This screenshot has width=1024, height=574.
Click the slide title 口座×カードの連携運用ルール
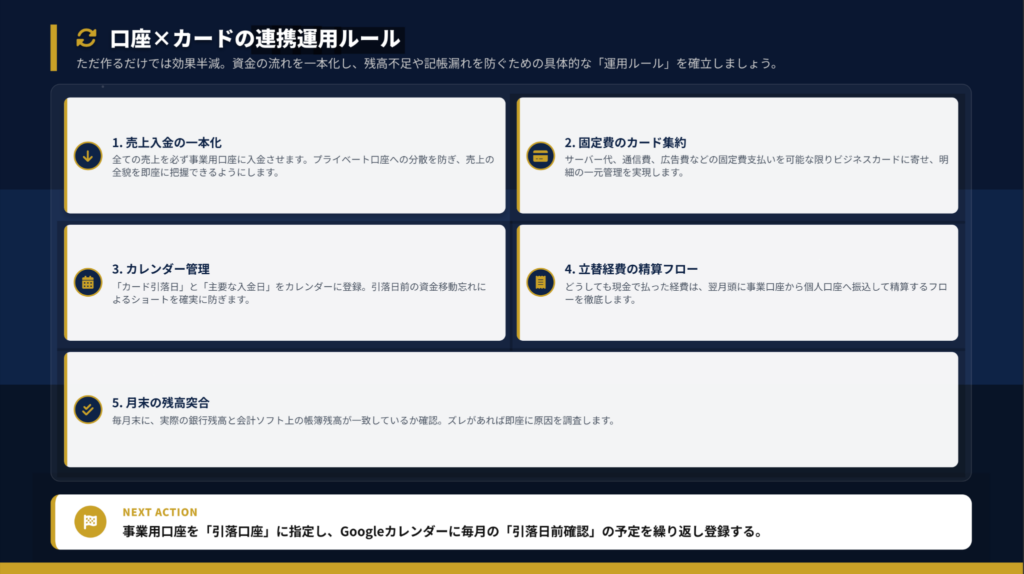(x=255, y=38)
